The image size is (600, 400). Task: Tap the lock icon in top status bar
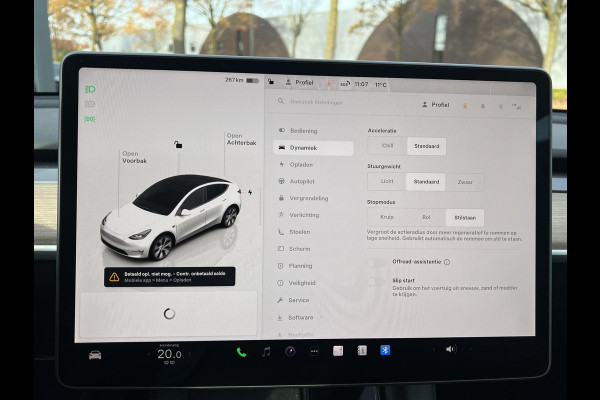pyautogui.click(x=271, y=82)
